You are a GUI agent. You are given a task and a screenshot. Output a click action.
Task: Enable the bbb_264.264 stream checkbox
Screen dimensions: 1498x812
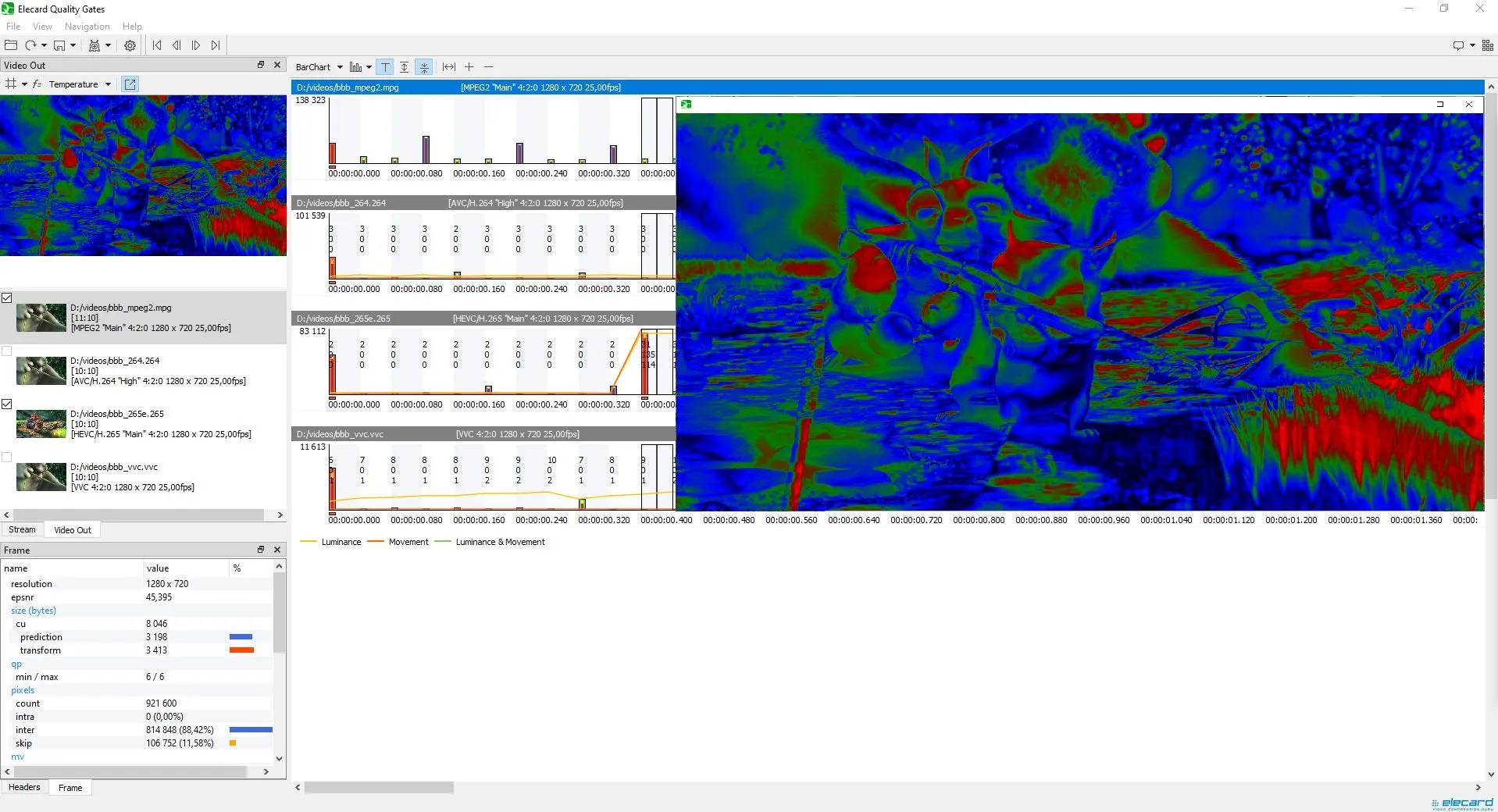click(x=7, y=351)
